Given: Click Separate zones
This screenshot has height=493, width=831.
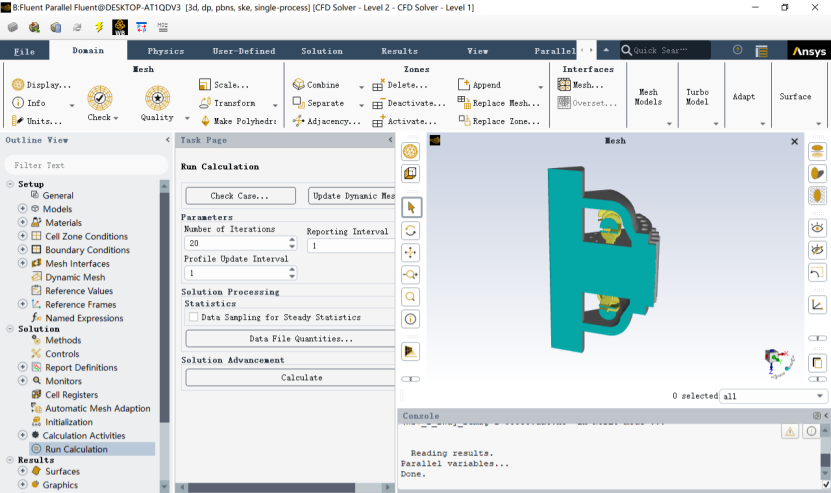Looking at the screenshot, I should point(319,103).
